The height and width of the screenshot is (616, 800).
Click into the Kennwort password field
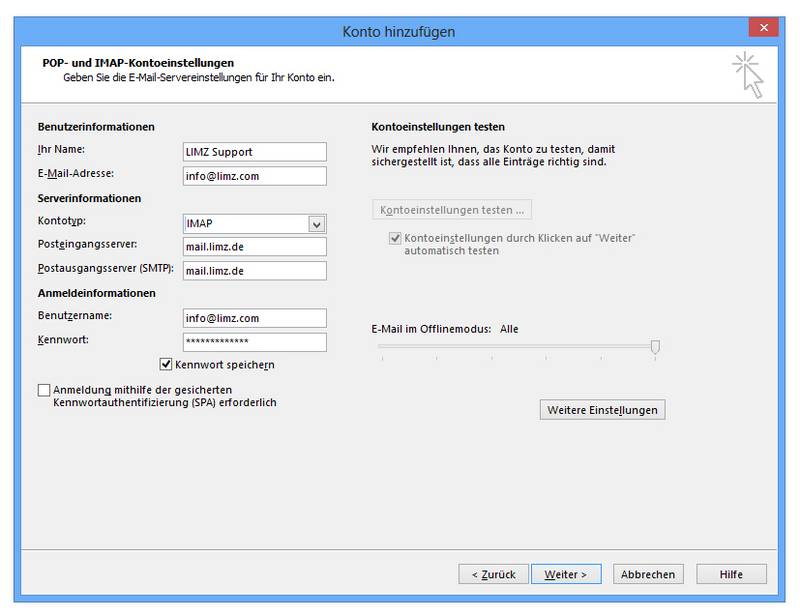click(255, 342)
